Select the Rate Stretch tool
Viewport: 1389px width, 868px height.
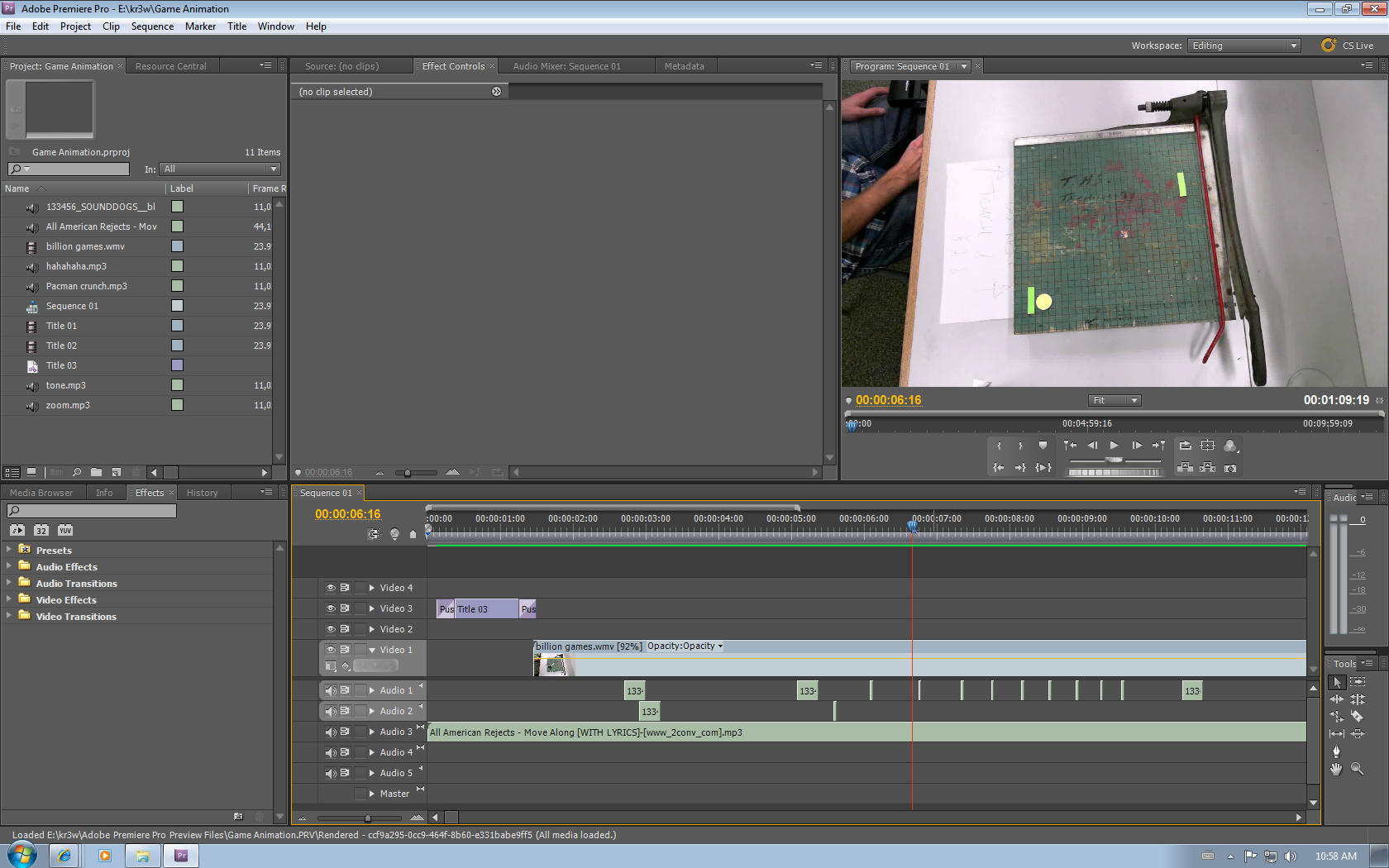(x=1337, y=717)
